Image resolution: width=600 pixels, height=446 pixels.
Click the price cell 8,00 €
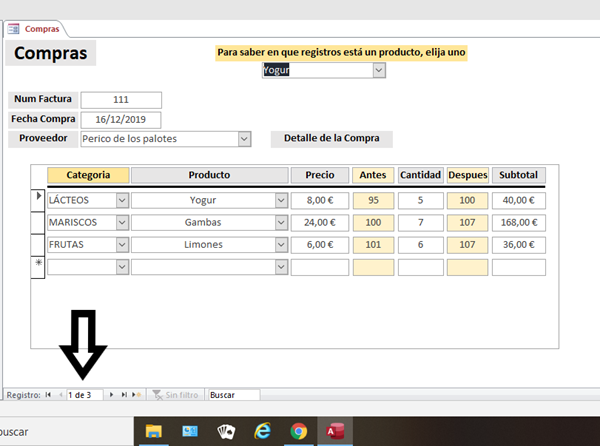tap(320, 200)
